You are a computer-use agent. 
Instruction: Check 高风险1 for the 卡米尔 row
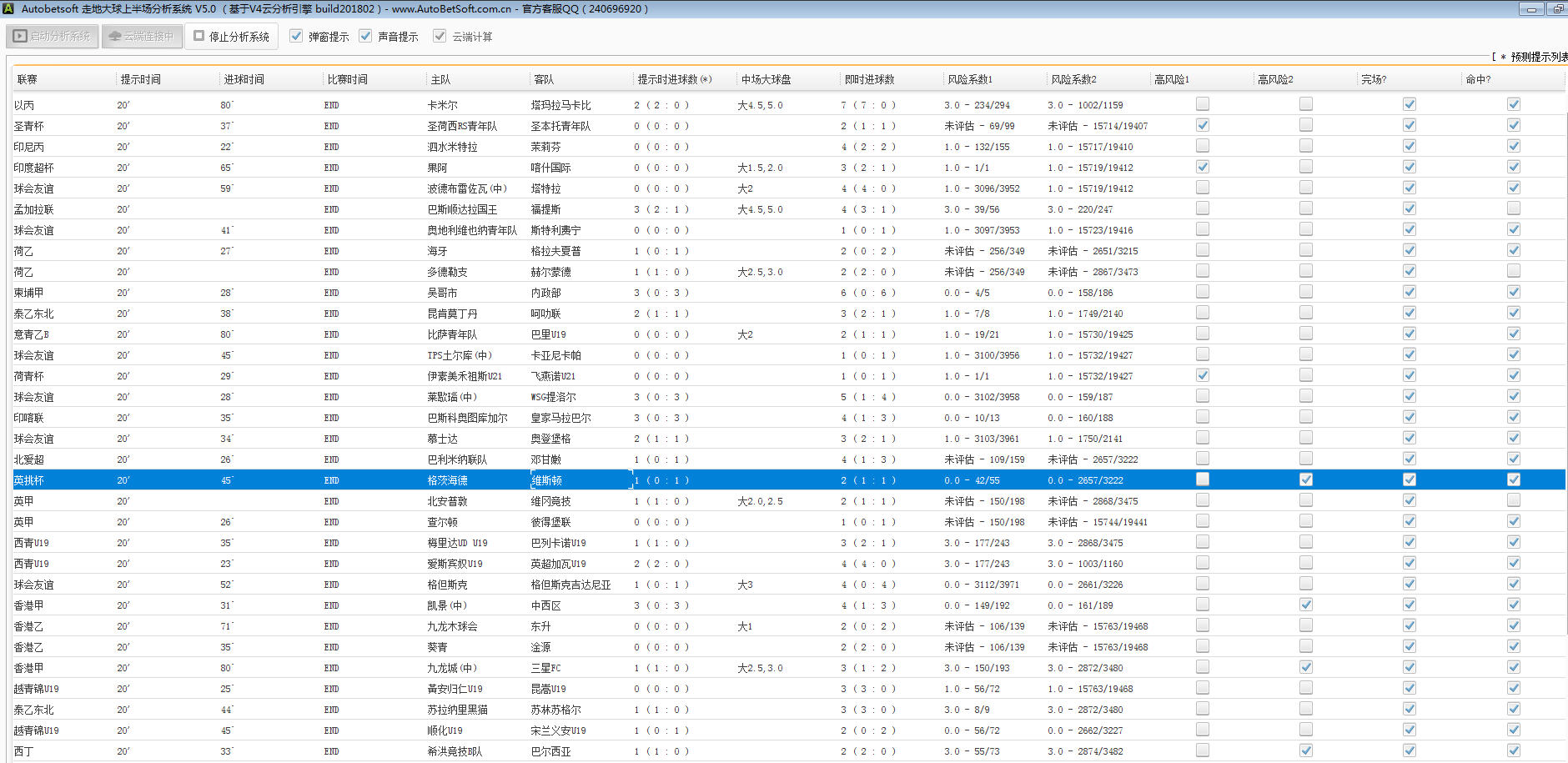(1202, 104)
